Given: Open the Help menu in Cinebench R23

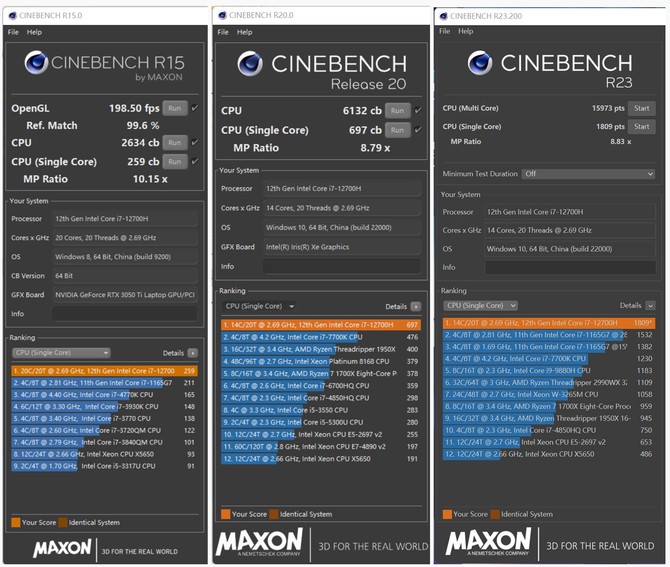Looking at the screenshot, I should [473, 33].
